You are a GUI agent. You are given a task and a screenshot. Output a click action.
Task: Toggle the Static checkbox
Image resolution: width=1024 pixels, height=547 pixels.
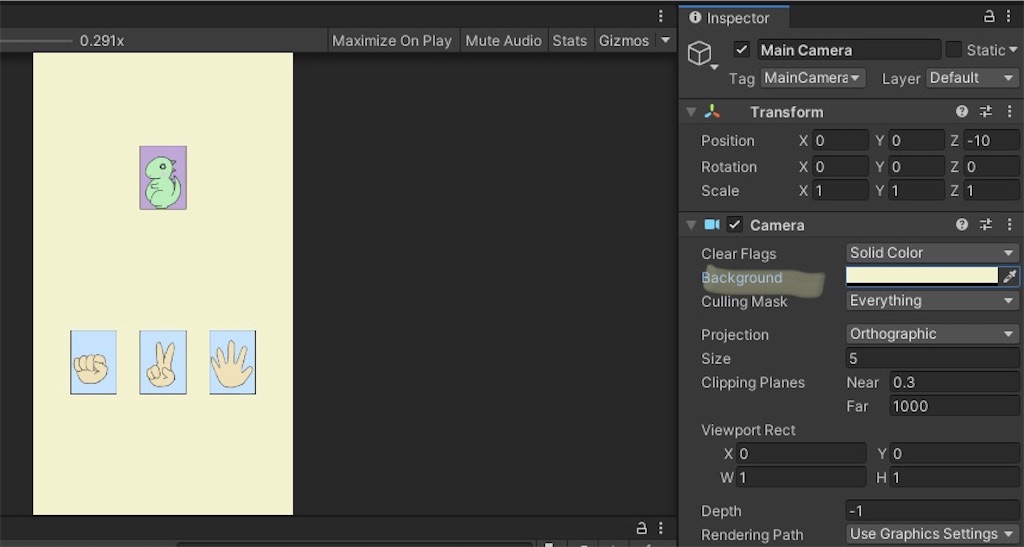(953, 50)
